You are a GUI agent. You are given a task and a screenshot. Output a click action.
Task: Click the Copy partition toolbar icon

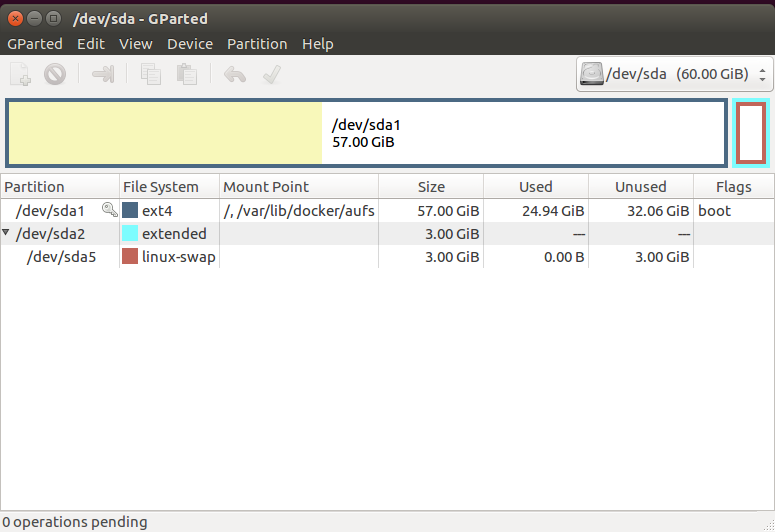[x=151, y=75]
